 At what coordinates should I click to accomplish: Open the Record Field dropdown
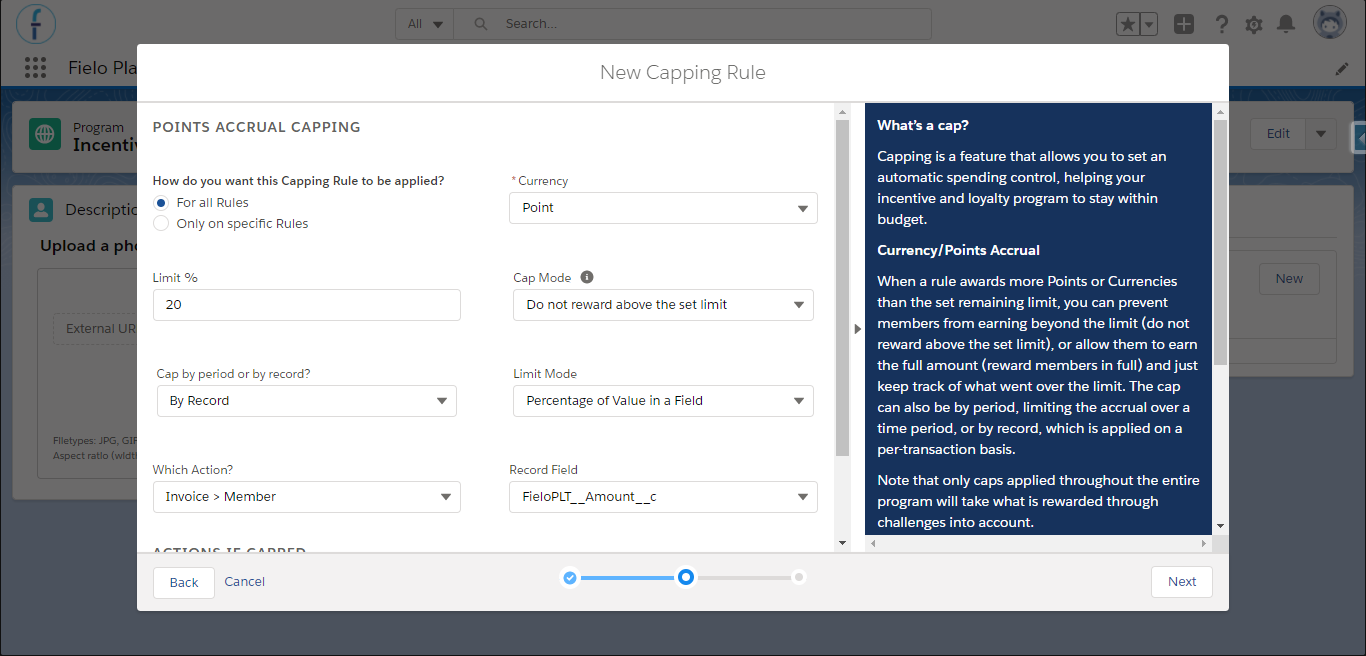tap(663, 497)
